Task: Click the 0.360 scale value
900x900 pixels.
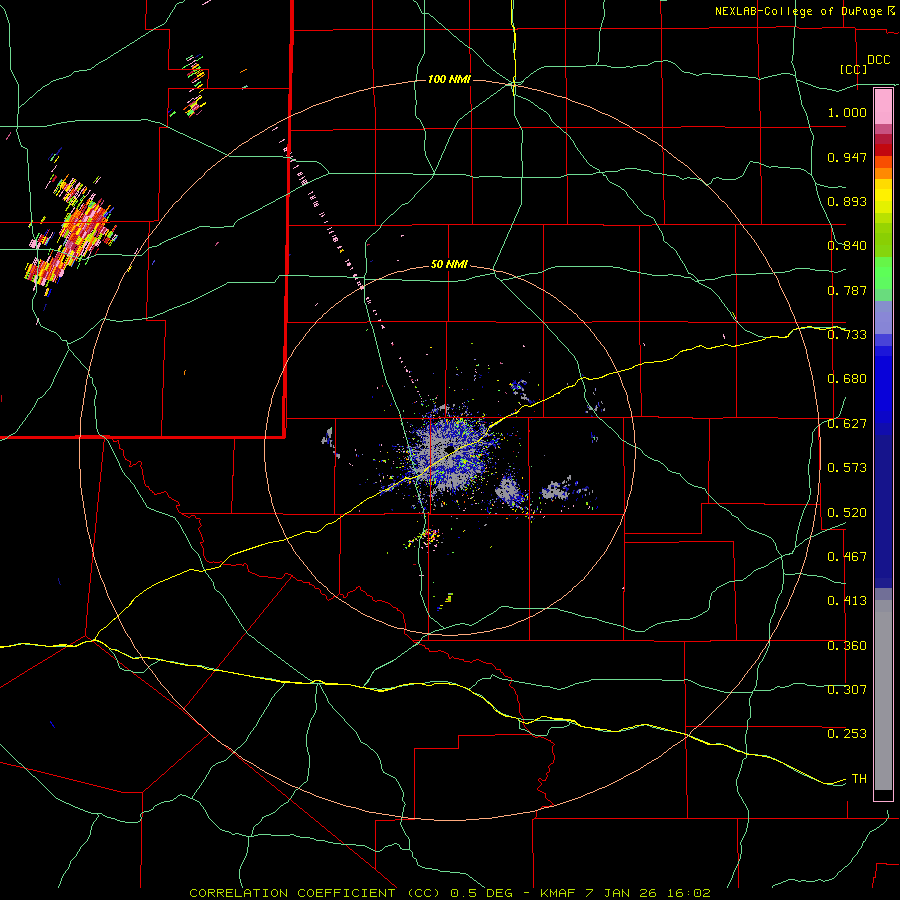Action: tap(847, 646)
